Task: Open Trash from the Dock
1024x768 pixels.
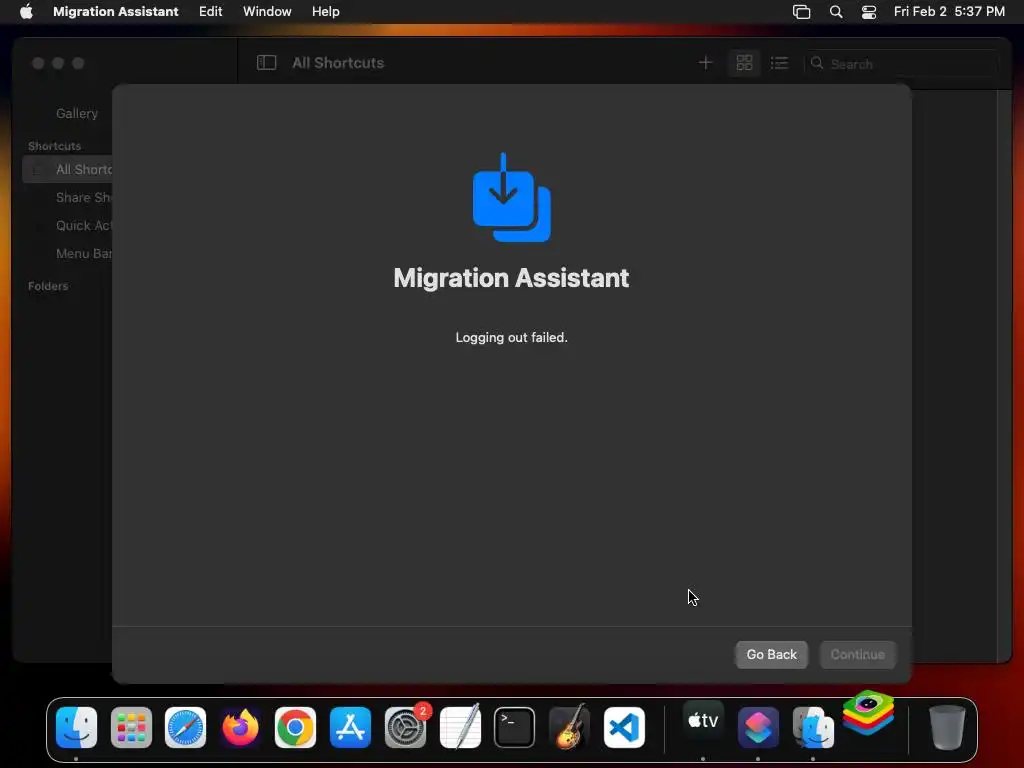Action: (946, 728)
